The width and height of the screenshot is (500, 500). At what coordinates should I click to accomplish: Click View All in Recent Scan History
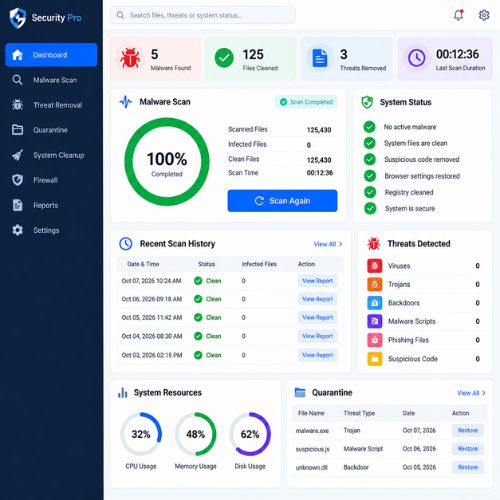pyautogui.click(x=328, y=244)
